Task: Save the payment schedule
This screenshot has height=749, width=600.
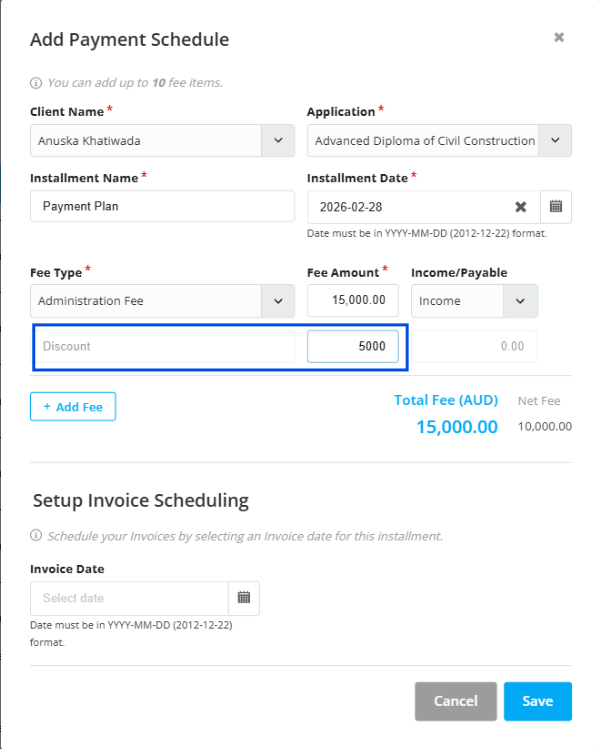Action: point(537,701)
